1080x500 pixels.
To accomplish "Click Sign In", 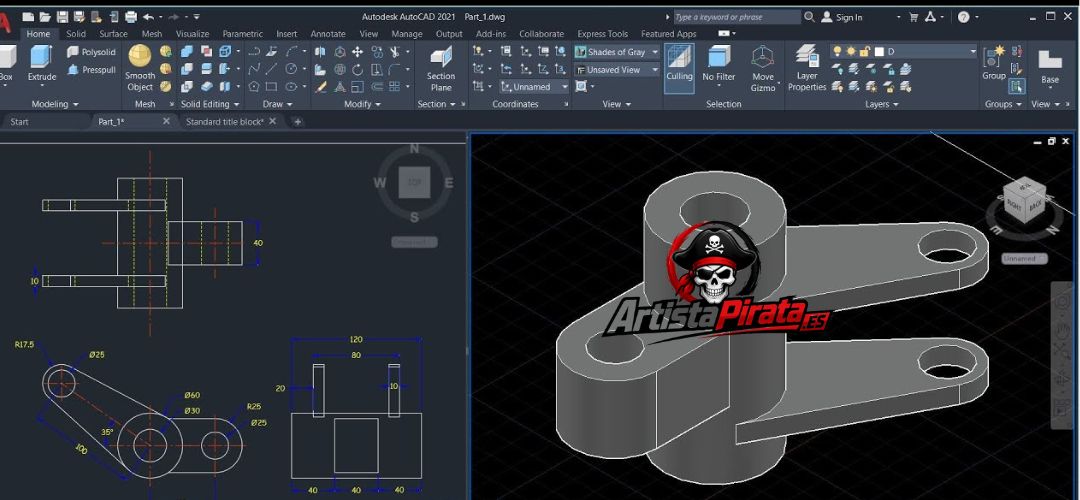I will point(849,17).
